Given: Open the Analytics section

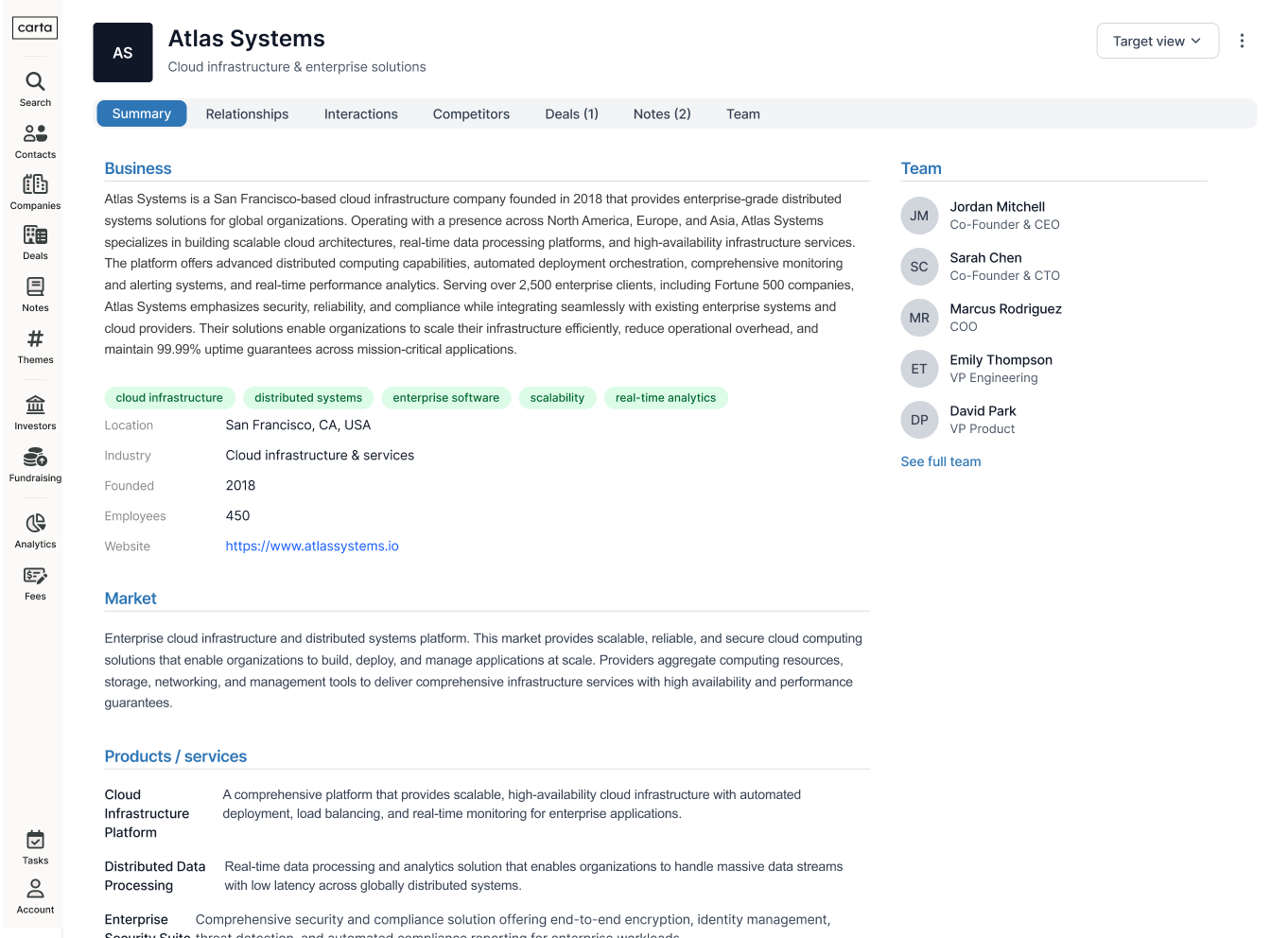Looking at the screenshot, I should coord(34,530).
